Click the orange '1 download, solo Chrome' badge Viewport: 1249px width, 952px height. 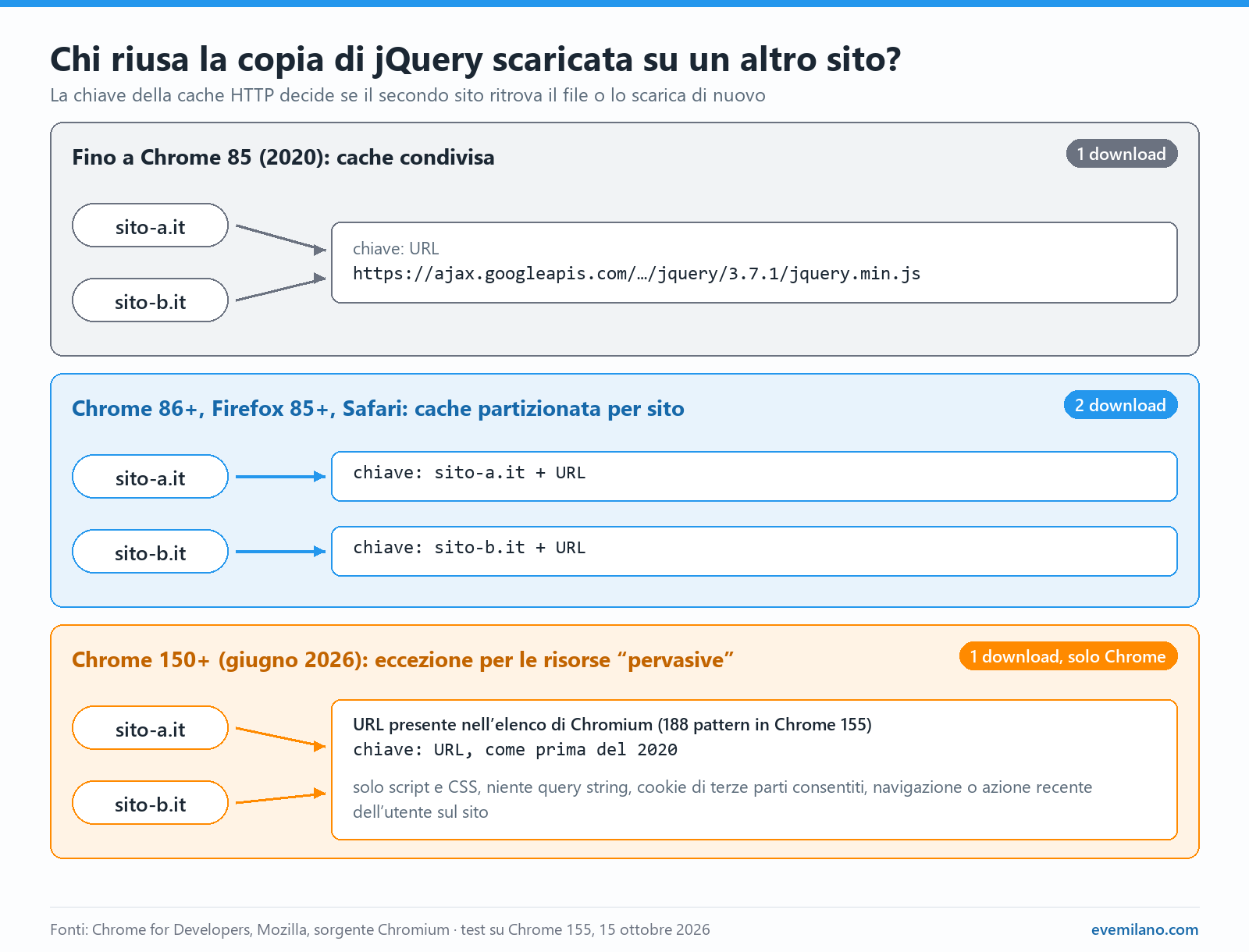pos(1069,656)
